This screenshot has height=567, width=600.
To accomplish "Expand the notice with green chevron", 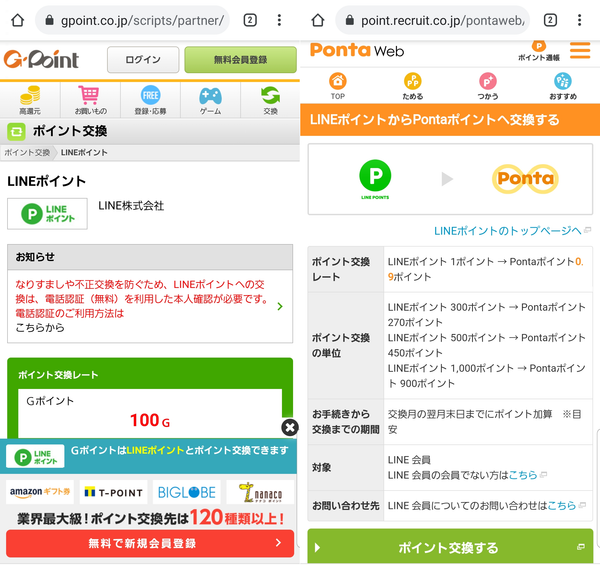I will (280, 306).
